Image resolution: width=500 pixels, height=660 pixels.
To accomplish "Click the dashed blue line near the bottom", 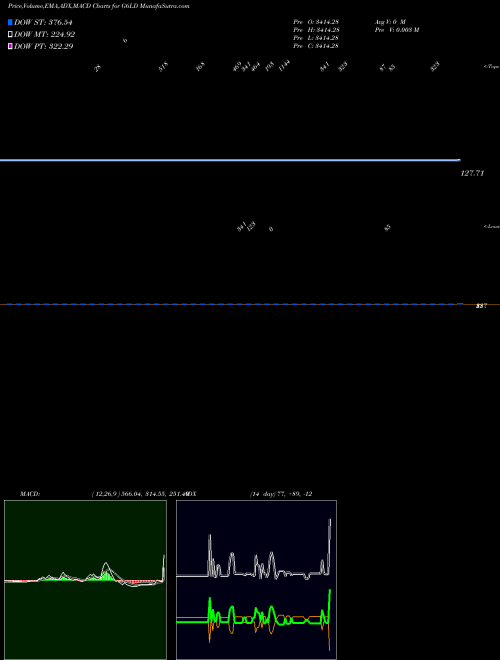I will tap(234, 304).
